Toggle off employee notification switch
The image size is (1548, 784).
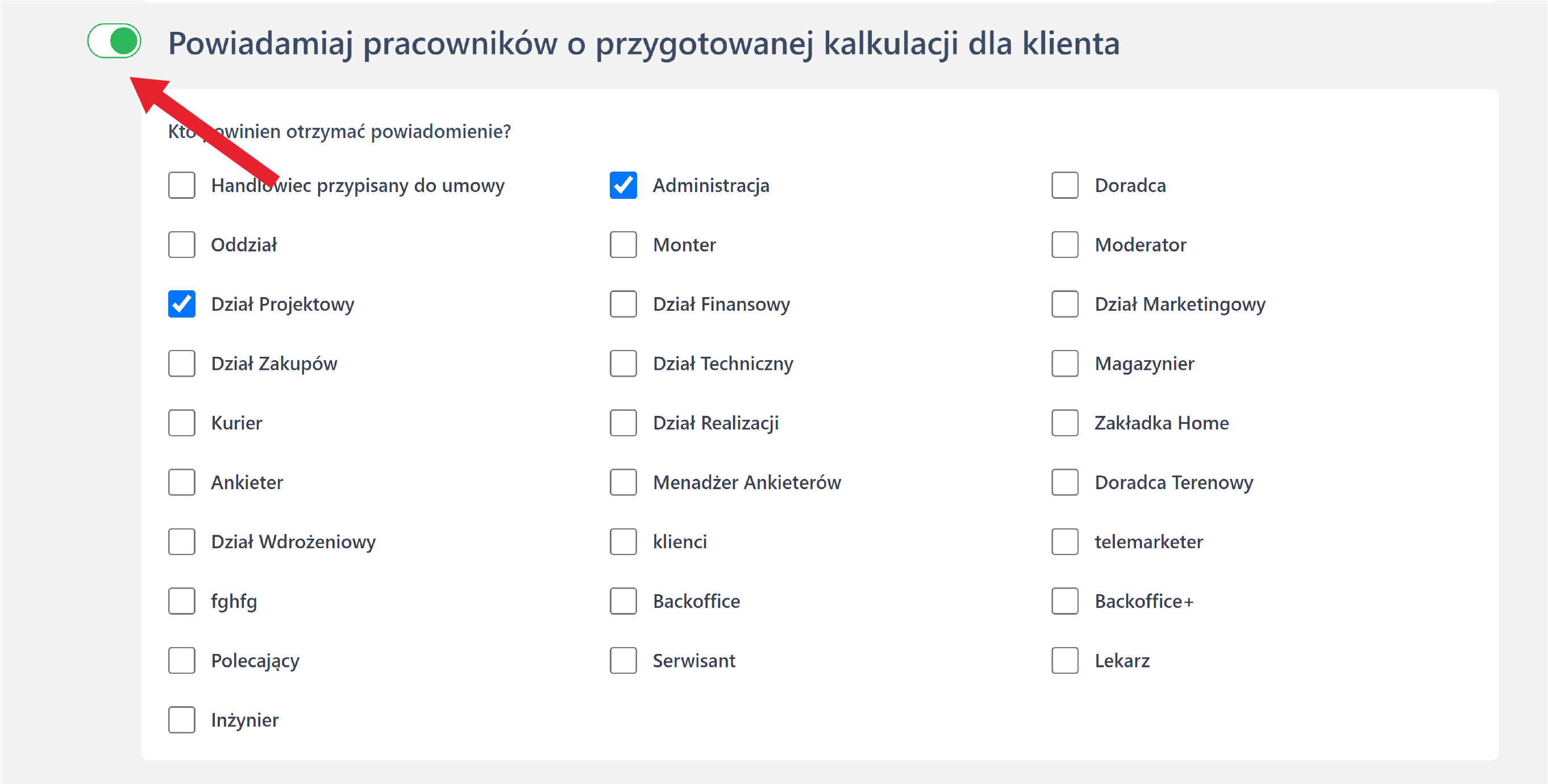(114, 41)
